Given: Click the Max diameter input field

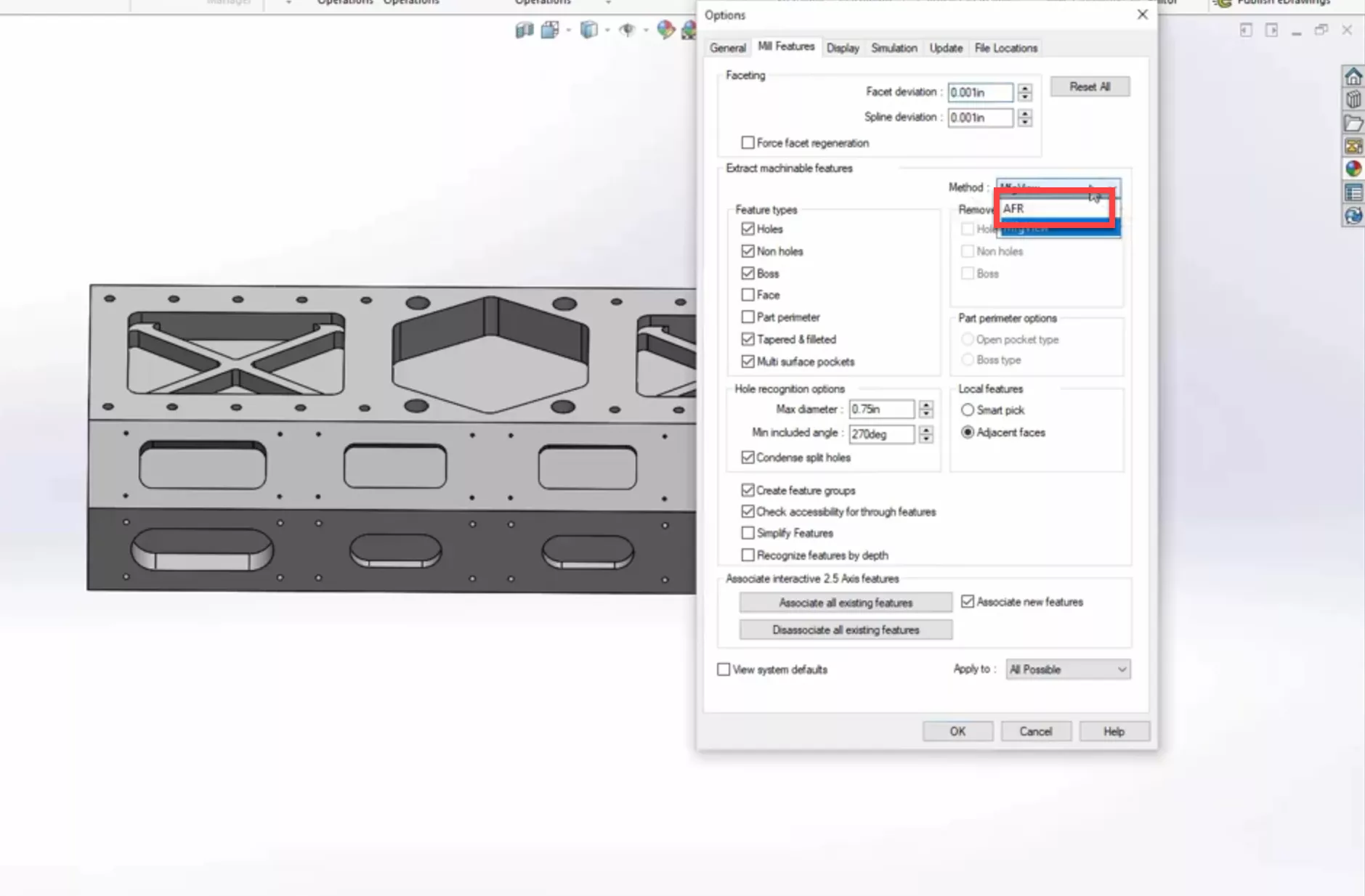Looking at the screenshot, I should point(881,410).
